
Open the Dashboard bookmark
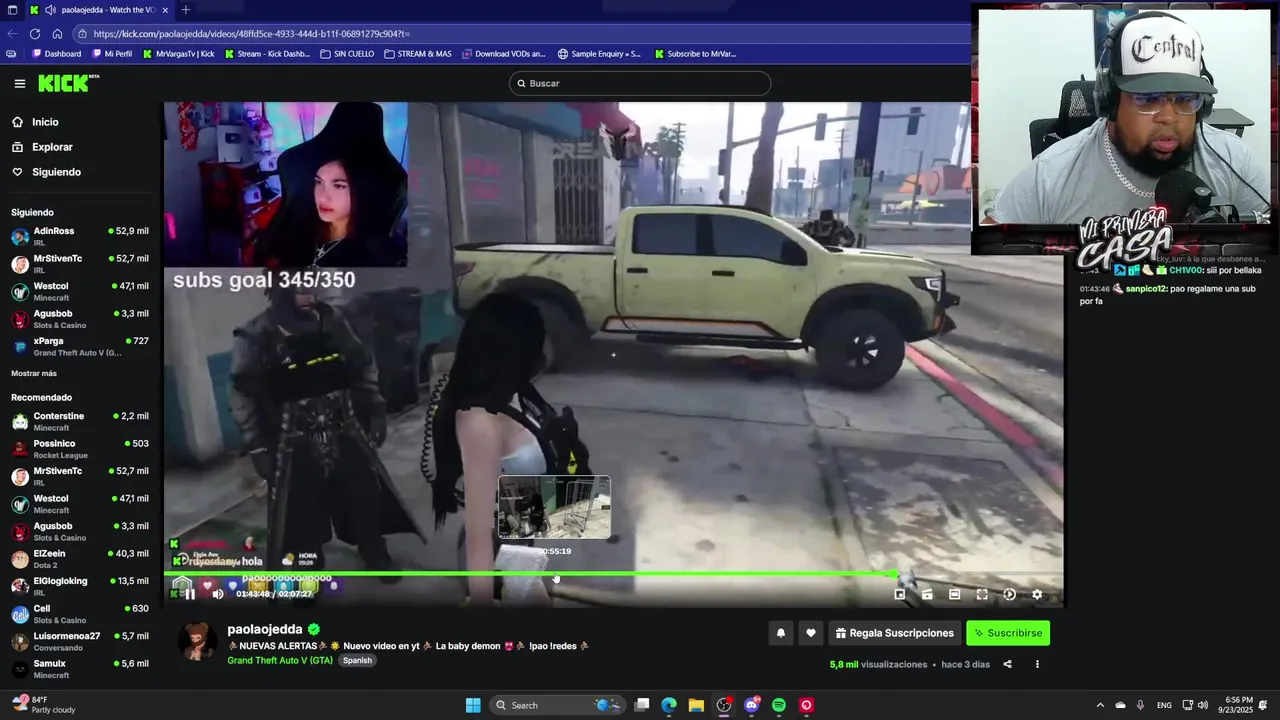coord(56,54)
